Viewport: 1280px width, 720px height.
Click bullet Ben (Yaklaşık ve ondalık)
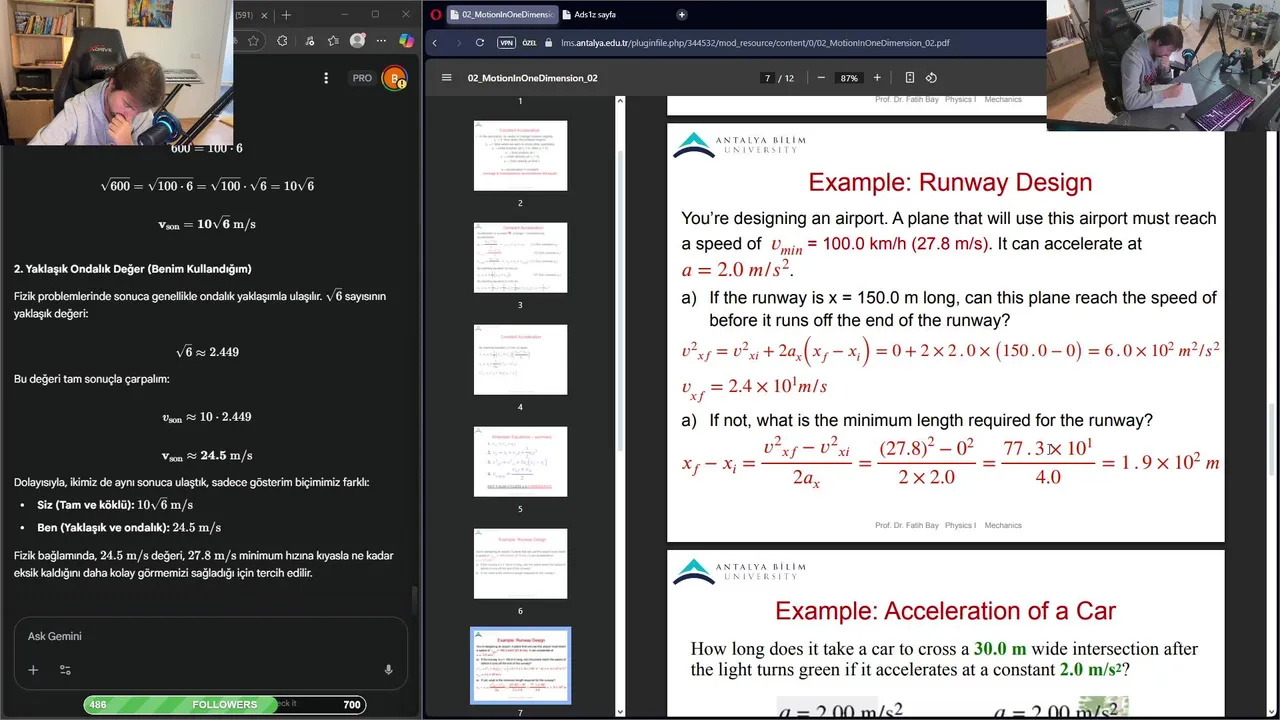click(129, 527)
